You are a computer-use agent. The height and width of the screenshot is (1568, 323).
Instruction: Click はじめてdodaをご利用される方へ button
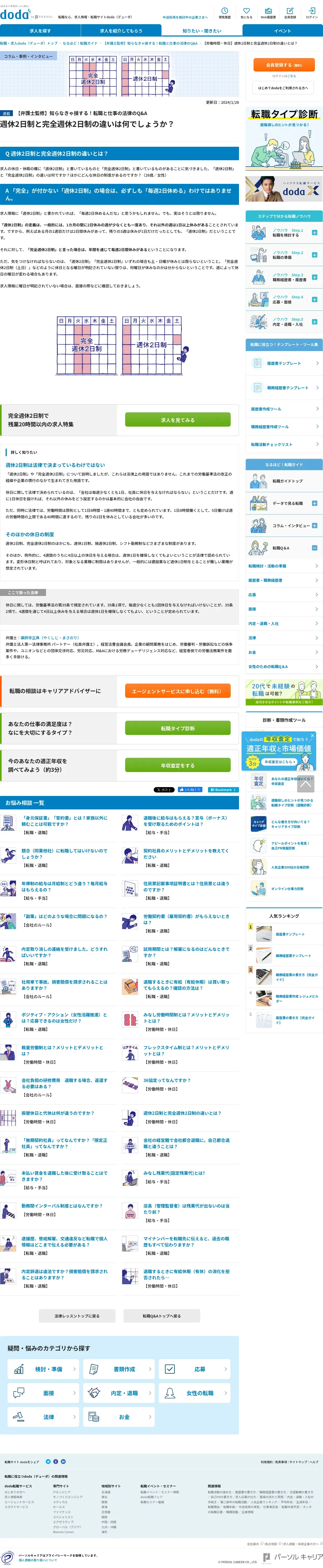(284, 88)
